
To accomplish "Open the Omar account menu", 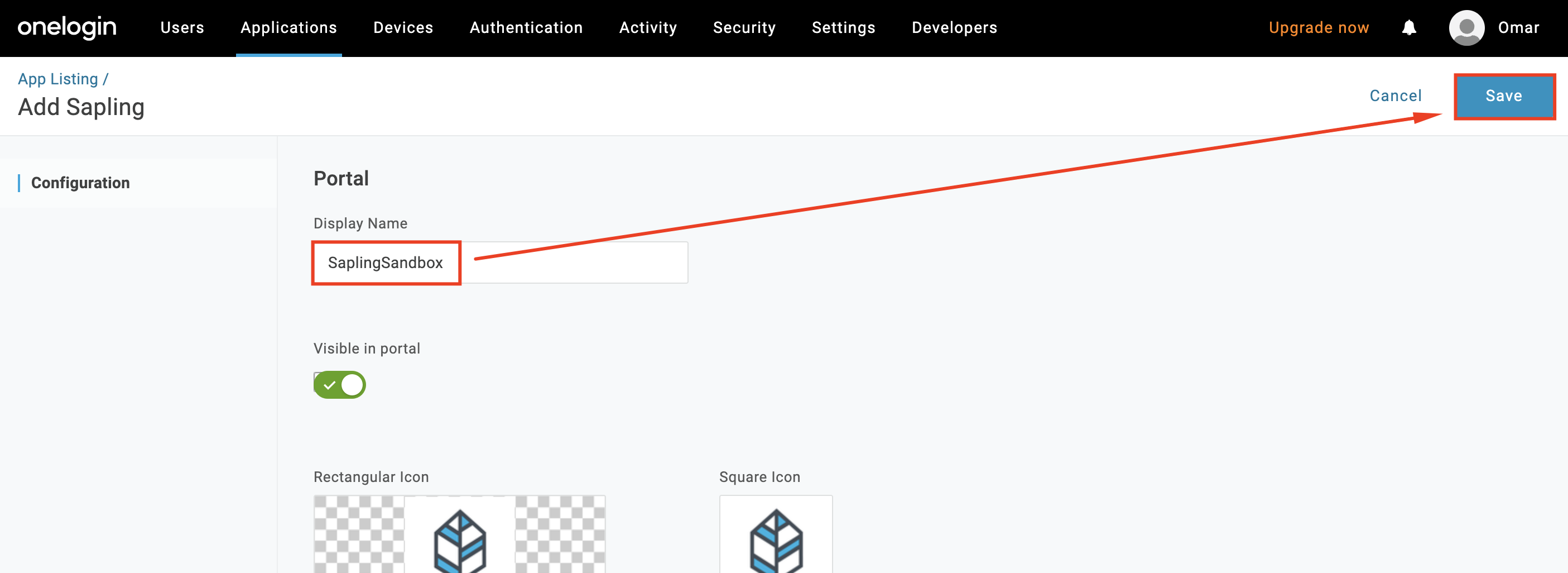I will coord(1518,27).
